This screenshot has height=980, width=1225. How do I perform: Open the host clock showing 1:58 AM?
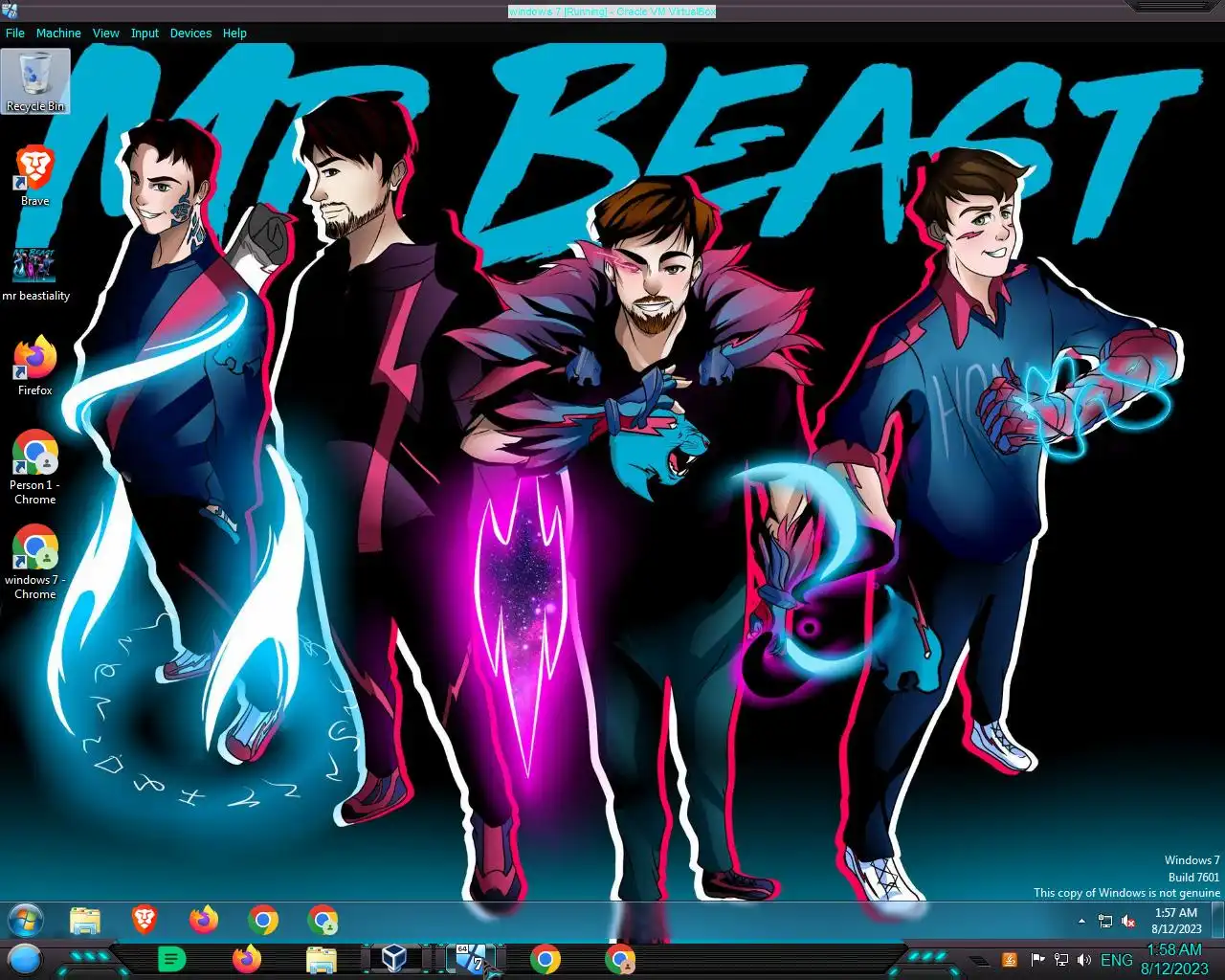[1174, 959]
